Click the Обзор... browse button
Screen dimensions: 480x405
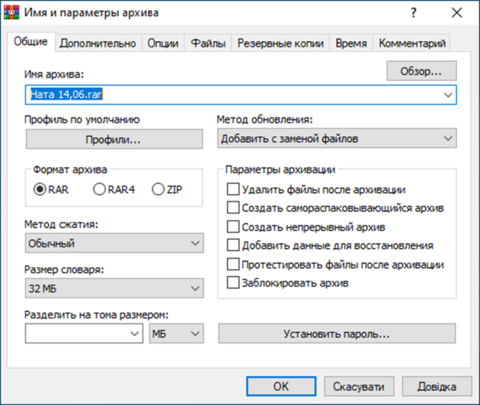[x=421, y=71]
